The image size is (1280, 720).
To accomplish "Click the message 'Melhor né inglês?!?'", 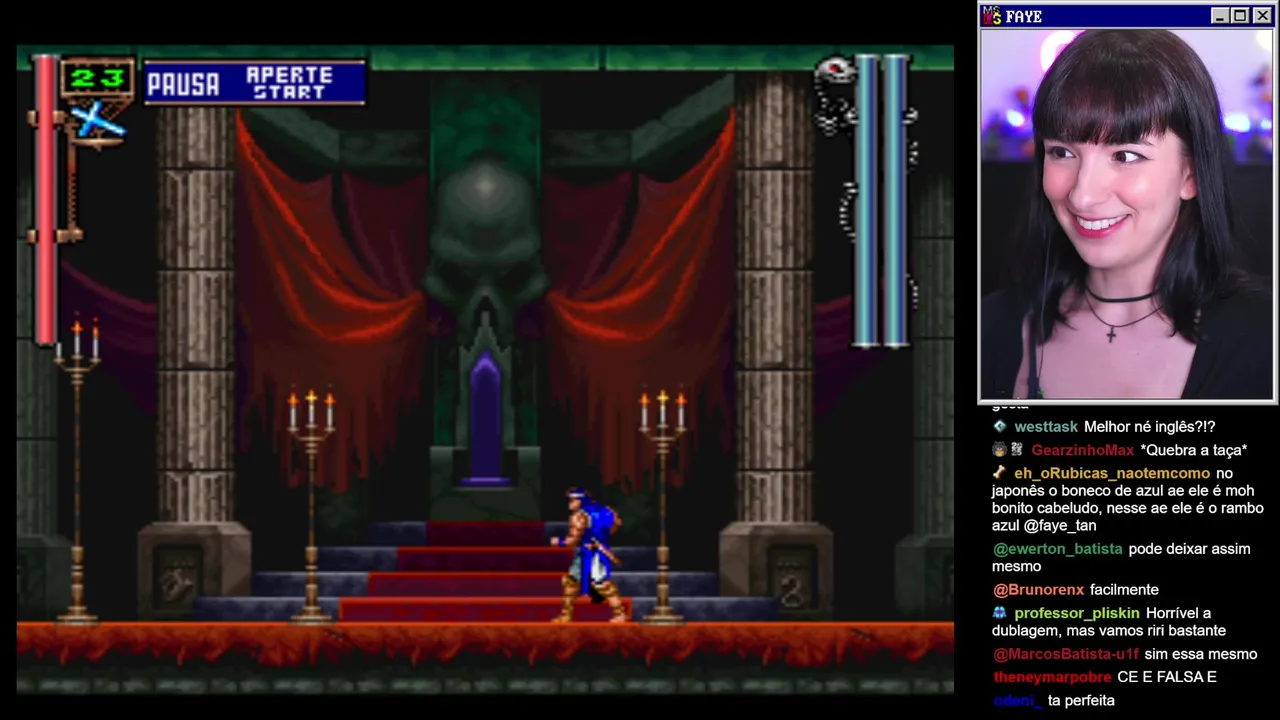I will pyautogui.click(x=1149, y=427).
